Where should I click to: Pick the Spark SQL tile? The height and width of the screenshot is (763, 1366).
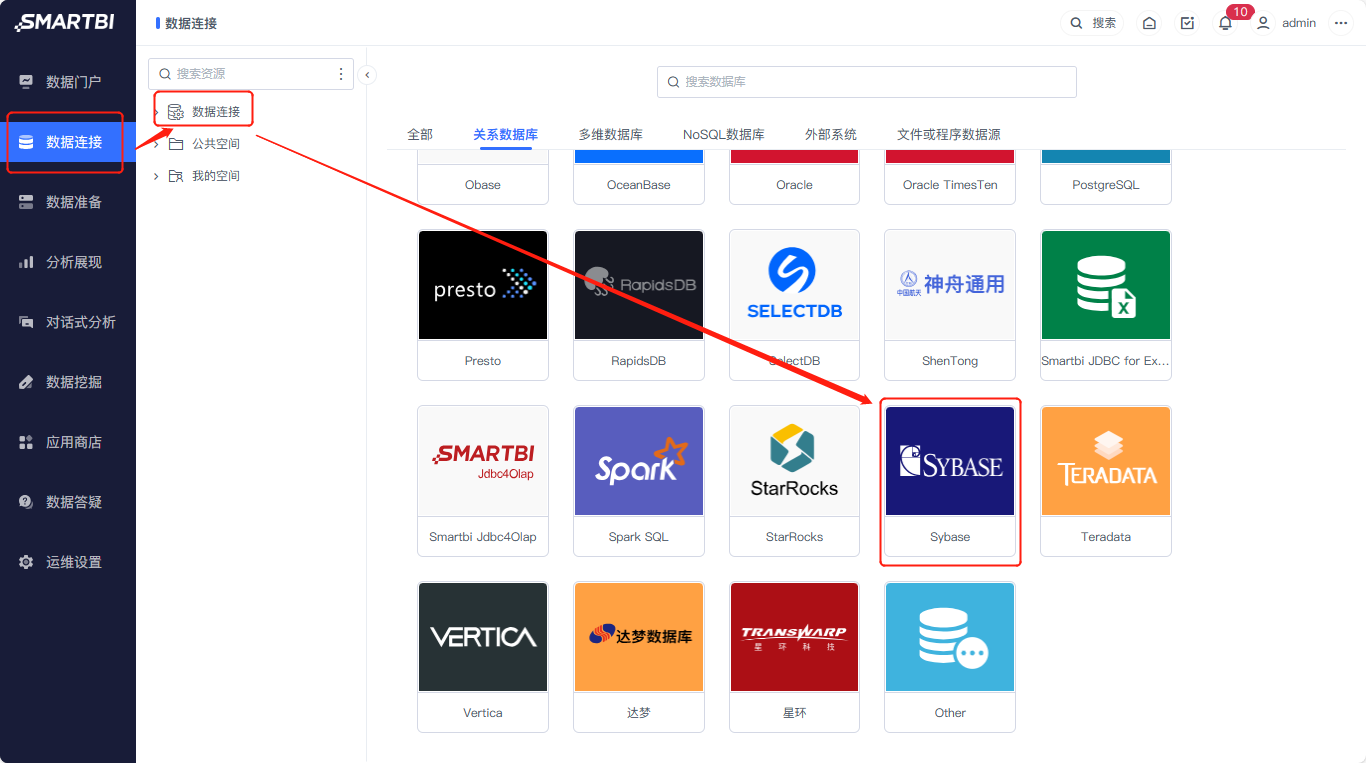tap(639, 481)
